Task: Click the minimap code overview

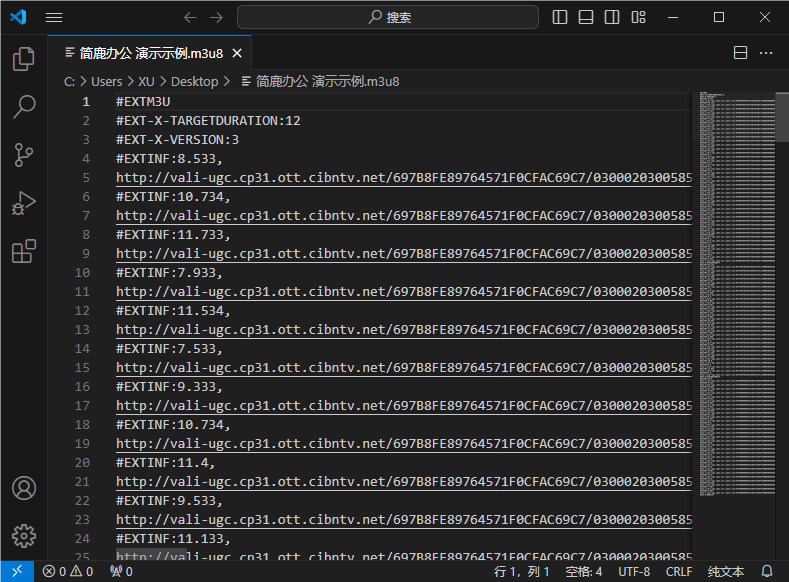Action: [737, 294]
